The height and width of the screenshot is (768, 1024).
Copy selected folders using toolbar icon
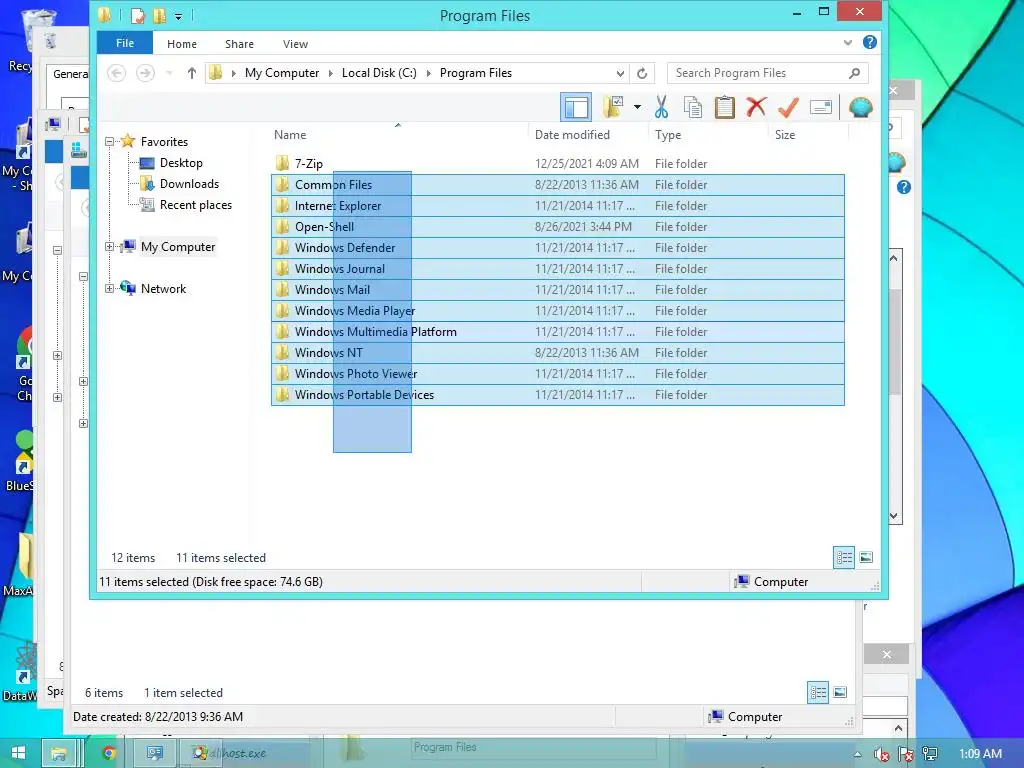click(x=693, y=107)
